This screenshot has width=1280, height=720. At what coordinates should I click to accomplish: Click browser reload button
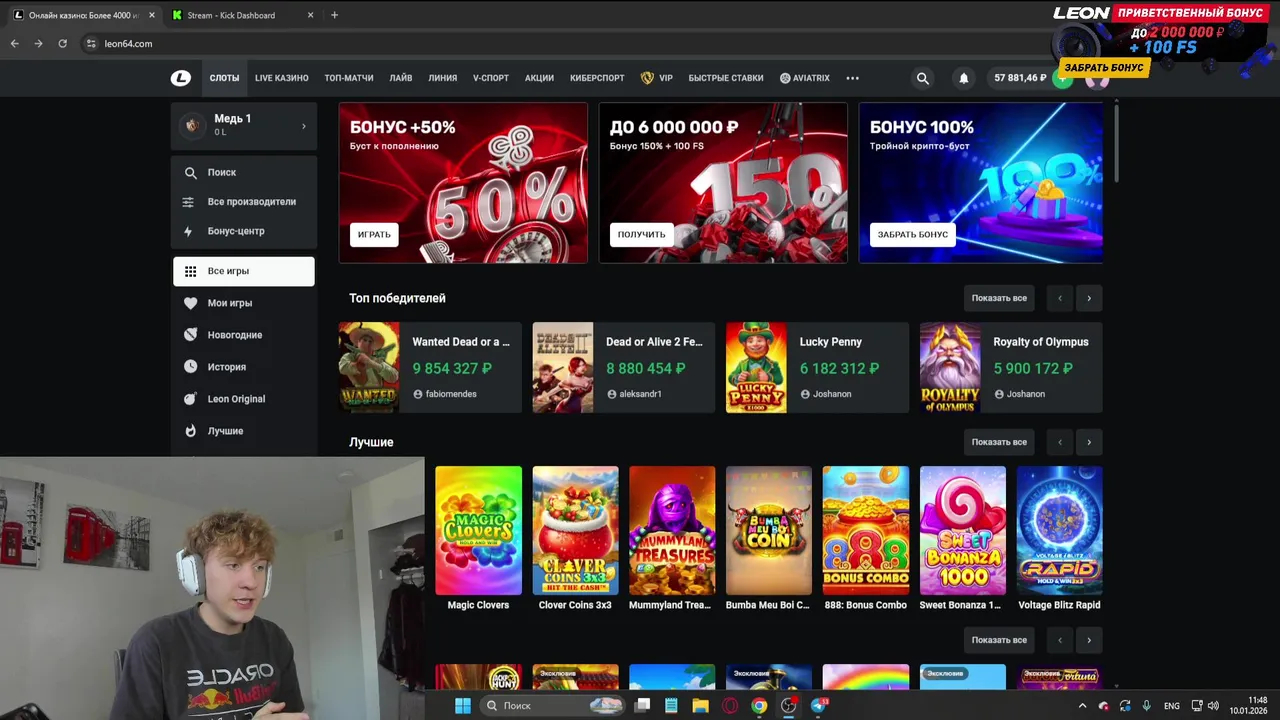(x=62, y=44)
